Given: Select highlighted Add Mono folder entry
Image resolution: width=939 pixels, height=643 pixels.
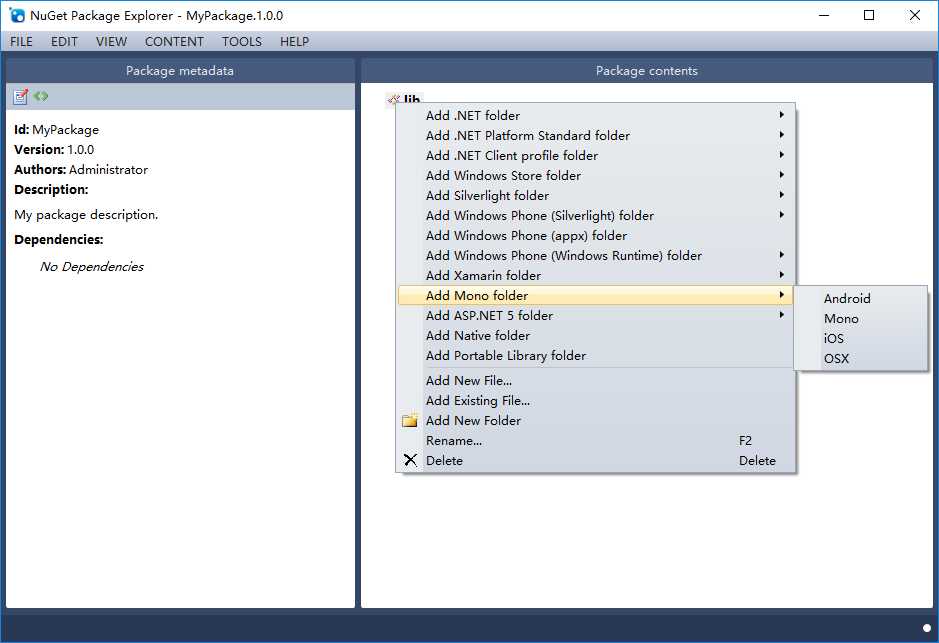Looking at the screenshot, I should [x=596, y=295].
